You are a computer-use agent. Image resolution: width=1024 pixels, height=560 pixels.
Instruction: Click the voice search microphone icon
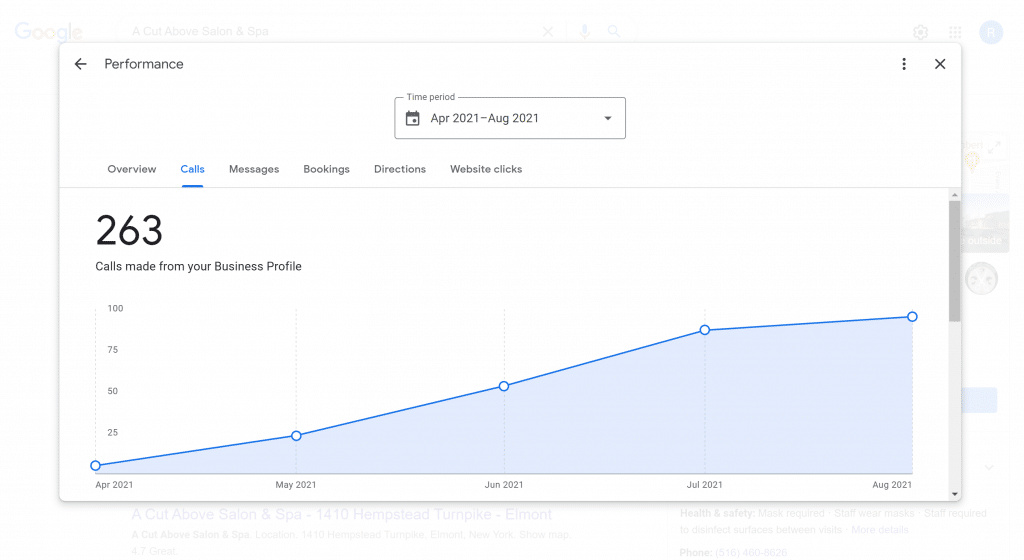tap(584, 31)
